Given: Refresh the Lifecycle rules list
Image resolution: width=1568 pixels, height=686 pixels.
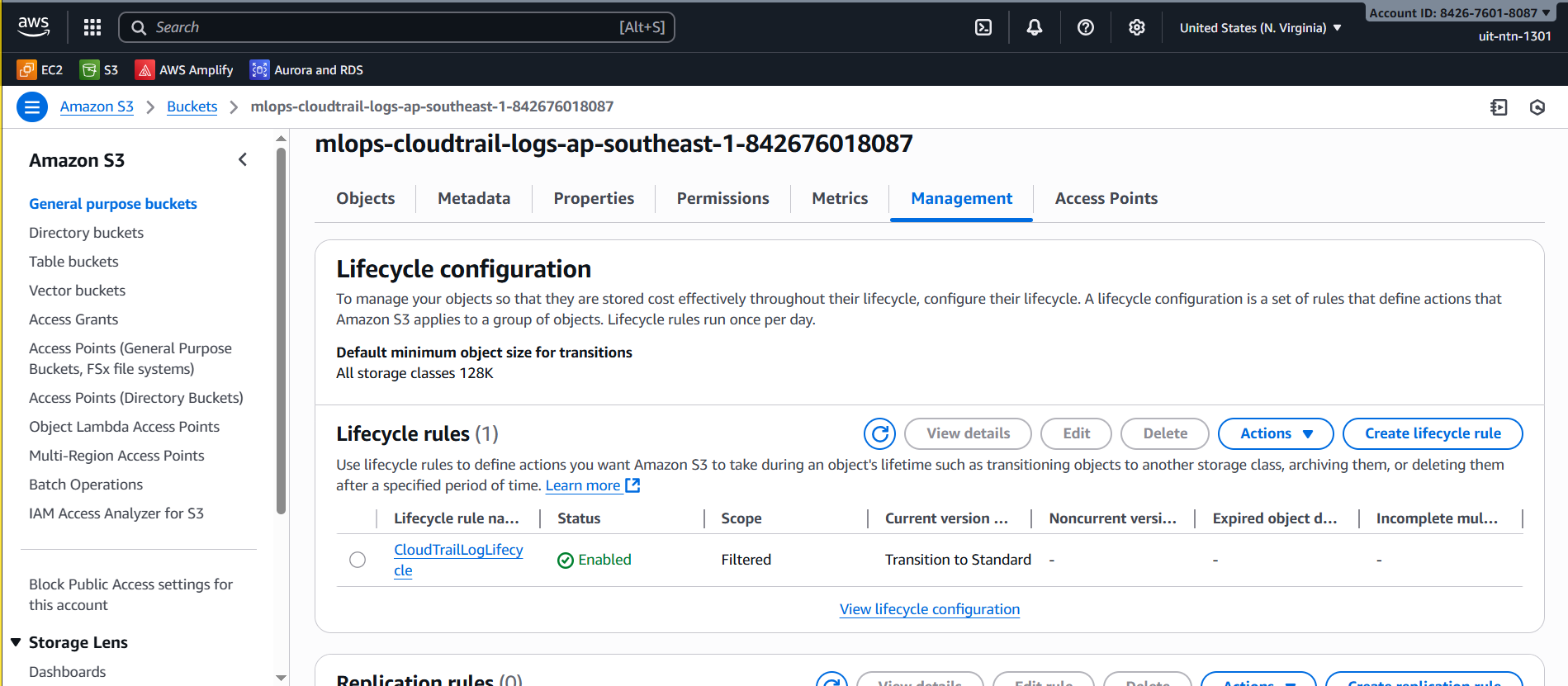Looking at the screenshot, I should point(879,433).
